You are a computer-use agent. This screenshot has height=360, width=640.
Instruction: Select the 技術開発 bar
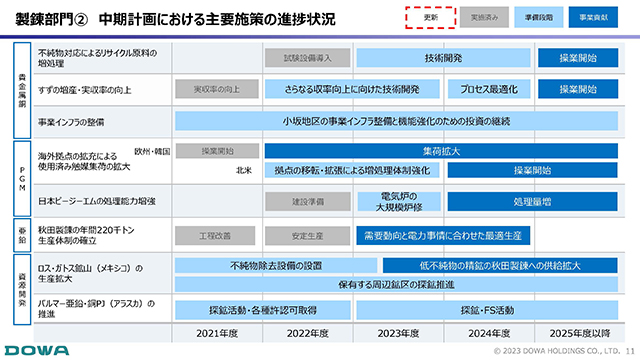[x=443, y=58]
